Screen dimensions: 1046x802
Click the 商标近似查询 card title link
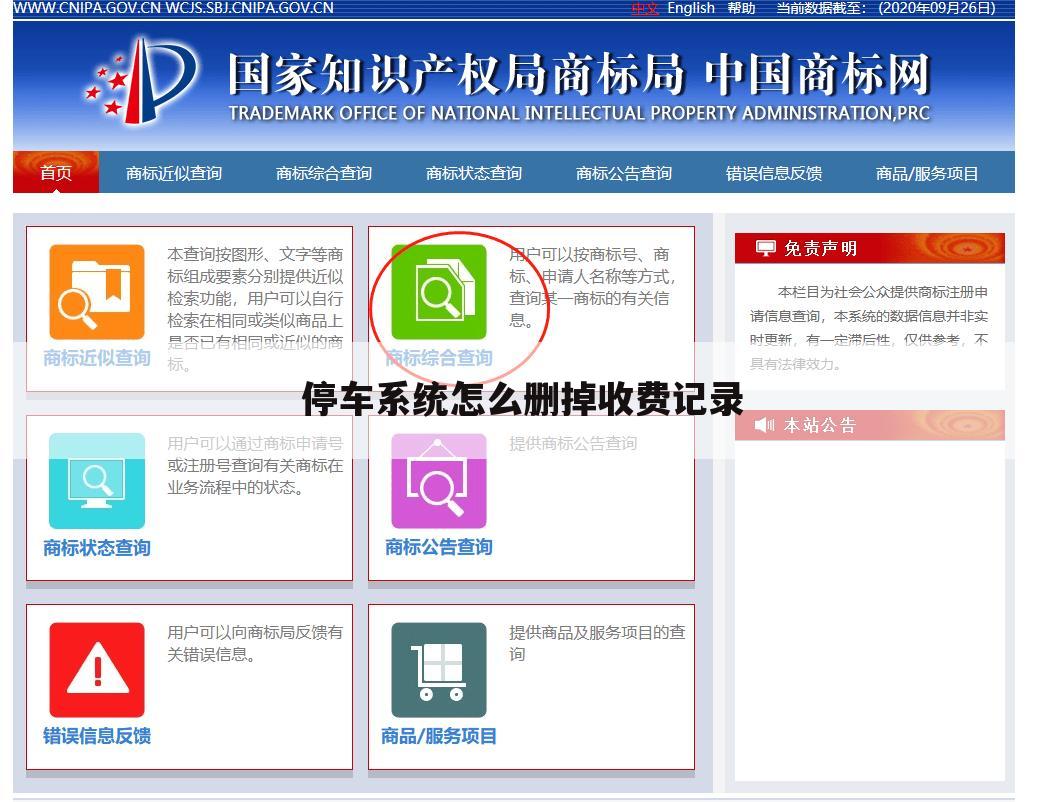[x=97, y=358]
